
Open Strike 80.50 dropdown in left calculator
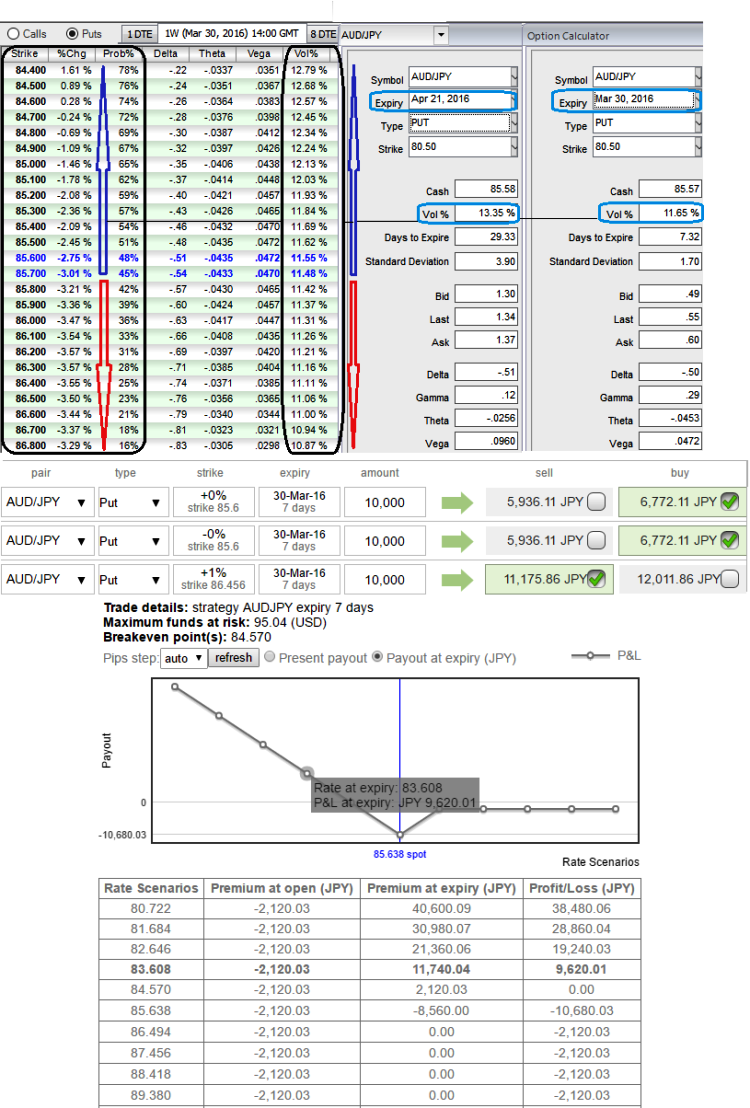[514, 147]
